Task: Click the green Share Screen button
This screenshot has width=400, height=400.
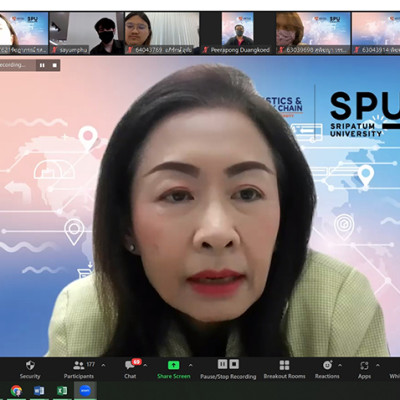Action: click(174, 370)
